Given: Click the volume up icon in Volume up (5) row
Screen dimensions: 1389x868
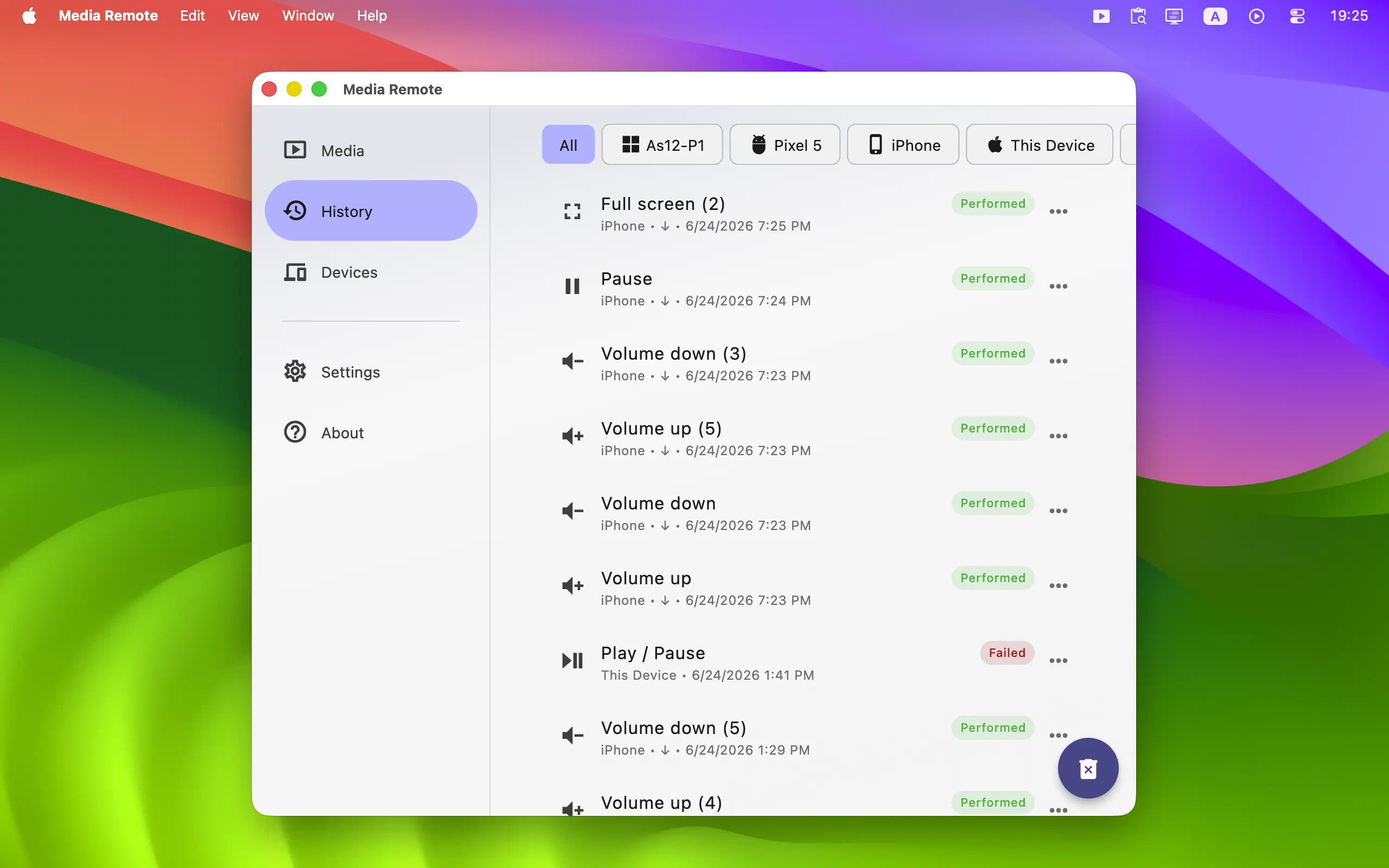Looking at the screenshot, I should pyautogui.click(x=572, y=436).
